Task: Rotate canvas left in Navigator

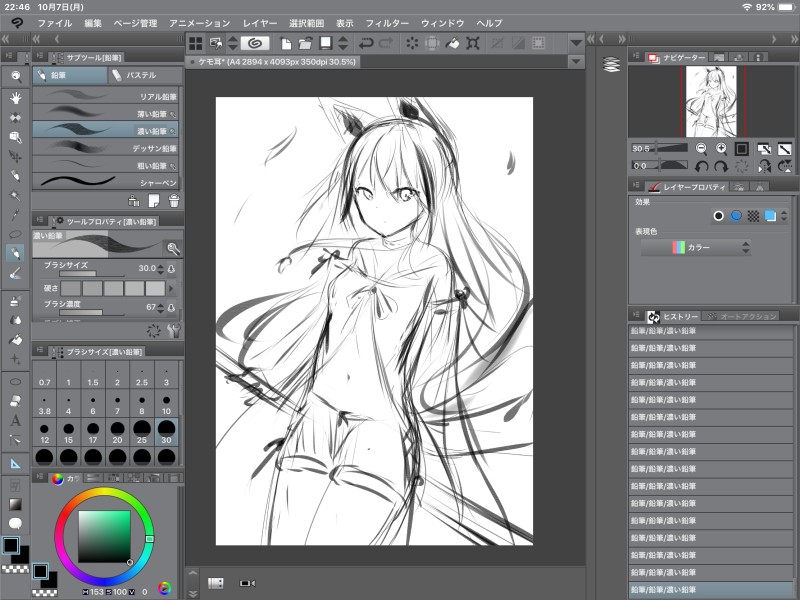Action: [x=702, y=166]
